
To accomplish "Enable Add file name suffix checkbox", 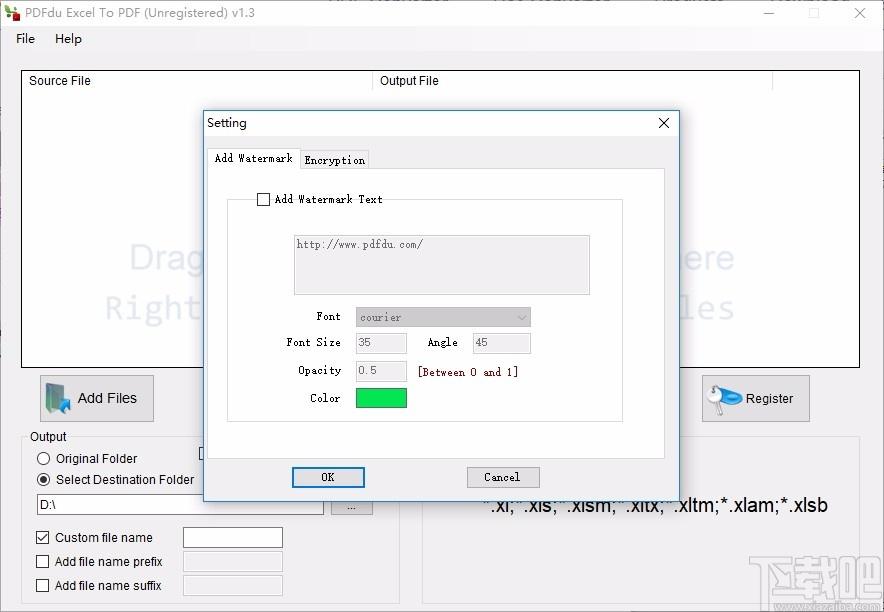I will tap(42, 586).
